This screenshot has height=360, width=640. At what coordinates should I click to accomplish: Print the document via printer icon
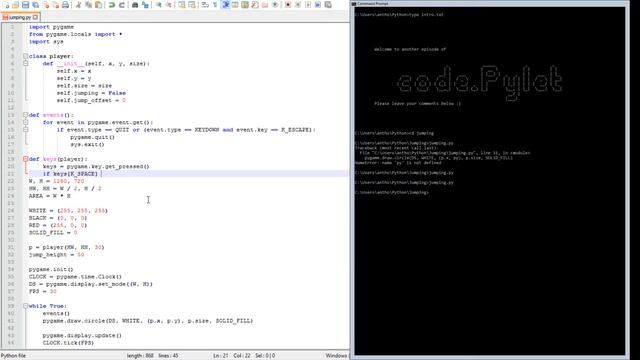click(65, 5)
